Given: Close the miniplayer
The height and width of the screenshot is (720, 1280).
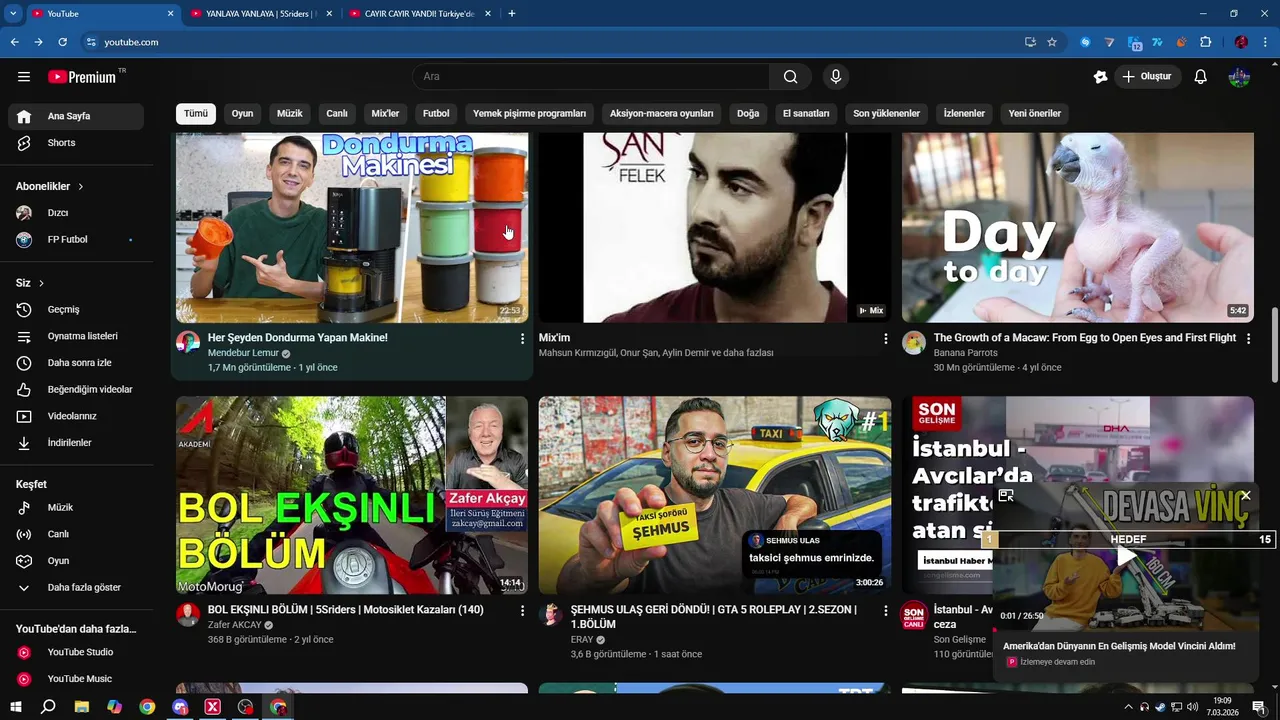Looking at the screenshot, I should coord(1246,495).
